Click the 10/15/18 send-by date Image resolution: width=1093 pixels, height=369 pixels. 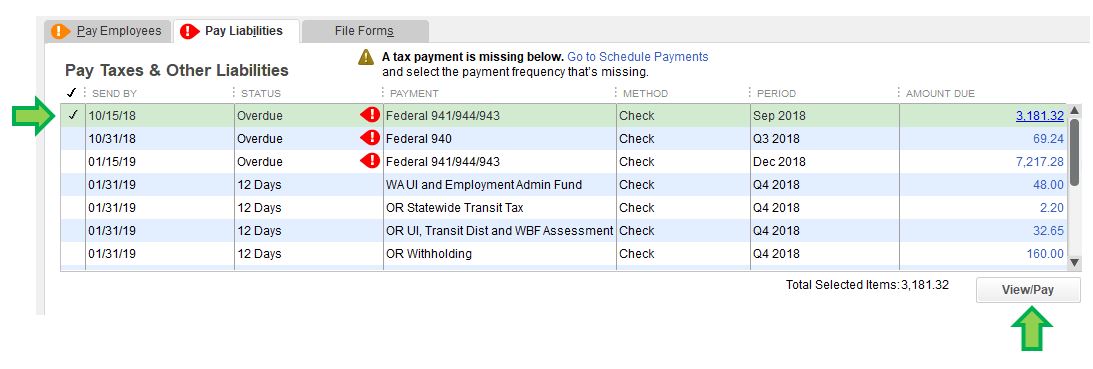coord(112,116)
